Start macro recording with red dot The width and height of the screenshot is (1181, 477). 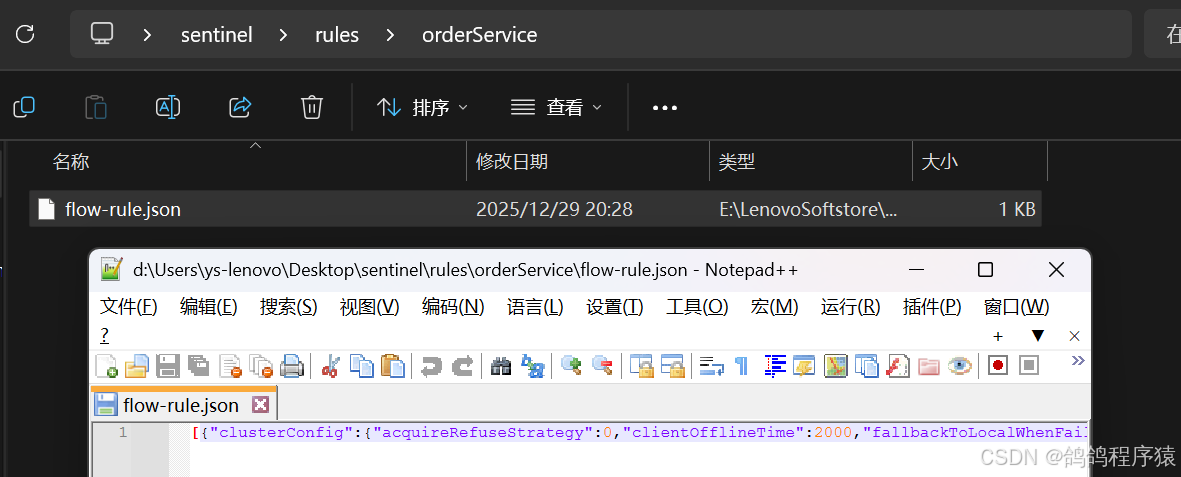point(998,366)
